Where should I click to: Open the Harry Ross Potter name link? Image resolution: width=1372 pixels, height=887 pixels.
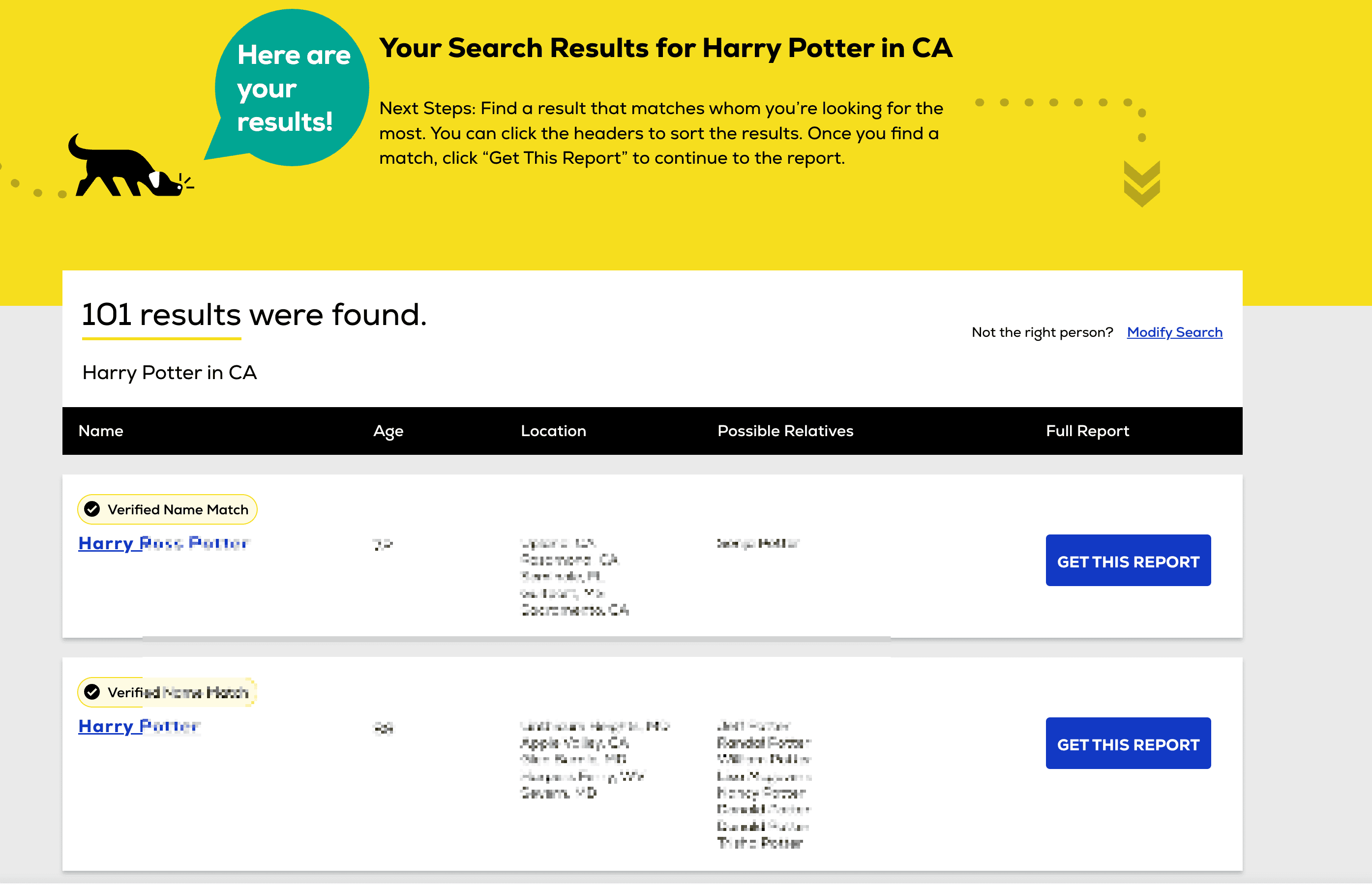pos(164,543)
